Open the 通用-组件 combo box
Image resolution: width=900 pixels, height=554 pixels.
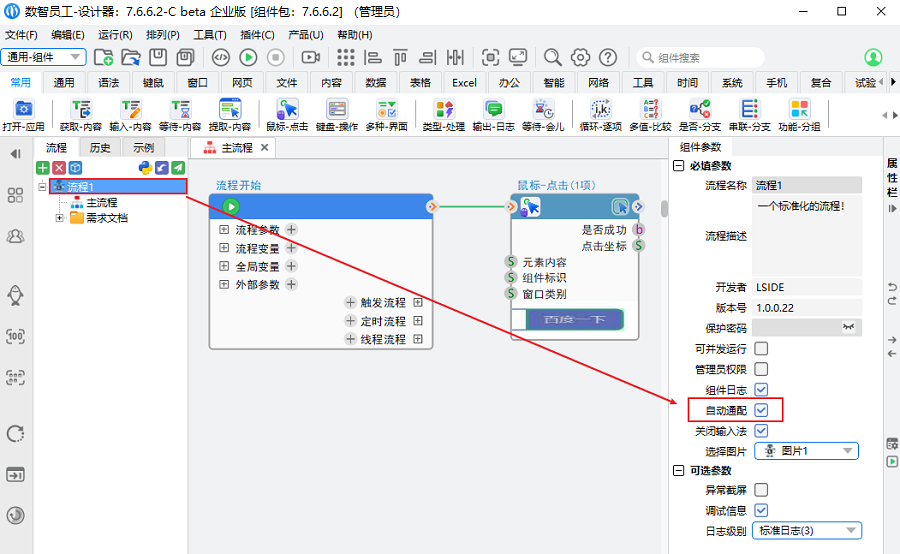click(x=43, y=57)
